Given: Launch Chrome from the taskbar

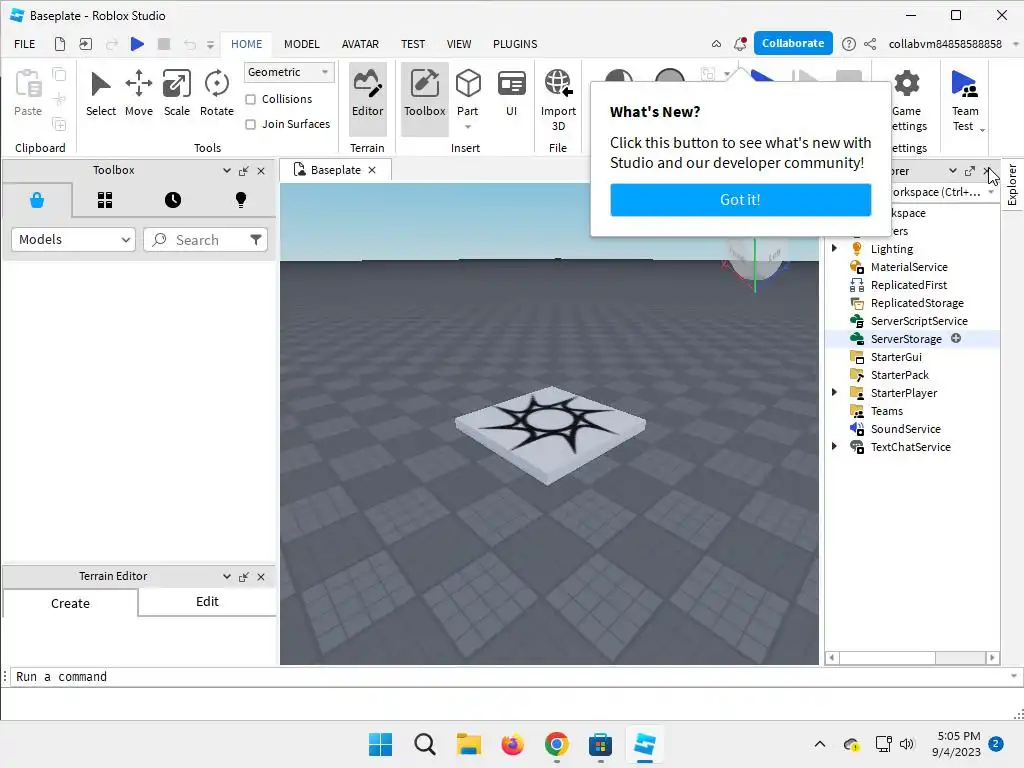Looking at the screenshot, I should (x=556, y=744).
